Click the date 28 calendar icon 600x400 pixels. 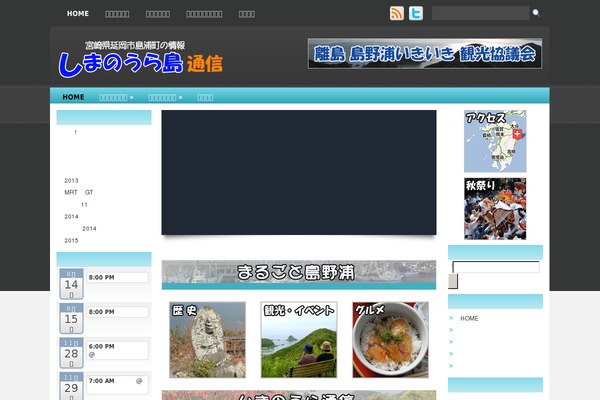coord(71,353)
